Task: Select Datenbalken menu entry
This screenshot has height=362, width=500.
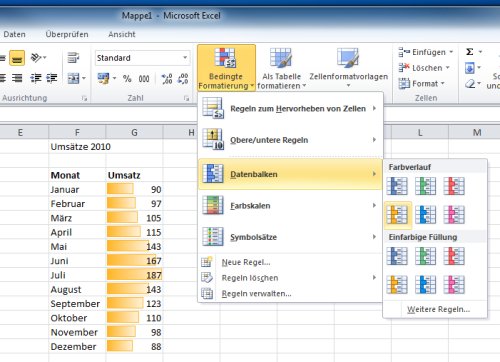Action: (290, 174)
